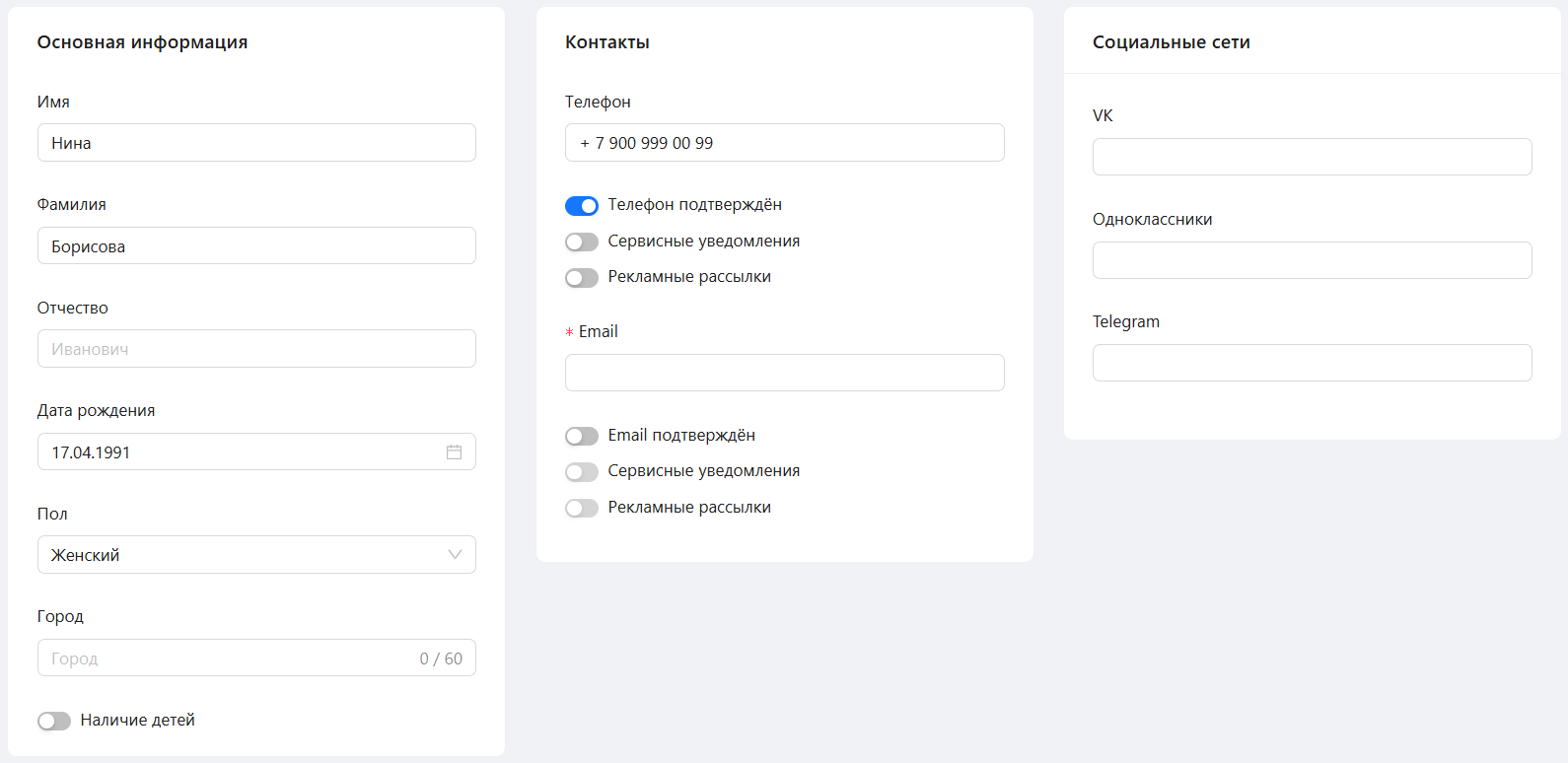Click the Имя field containing Нина
The image size is (1568, 763).
(x=256, y=143)
